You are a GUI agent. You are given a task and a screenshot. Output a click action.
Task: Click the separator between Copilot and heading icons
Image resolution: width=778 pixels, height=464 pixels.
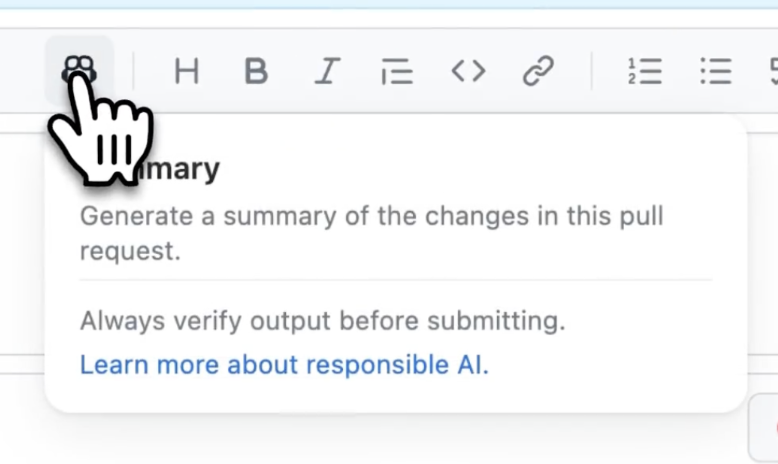pyautogui.click(x=134, y=71)
